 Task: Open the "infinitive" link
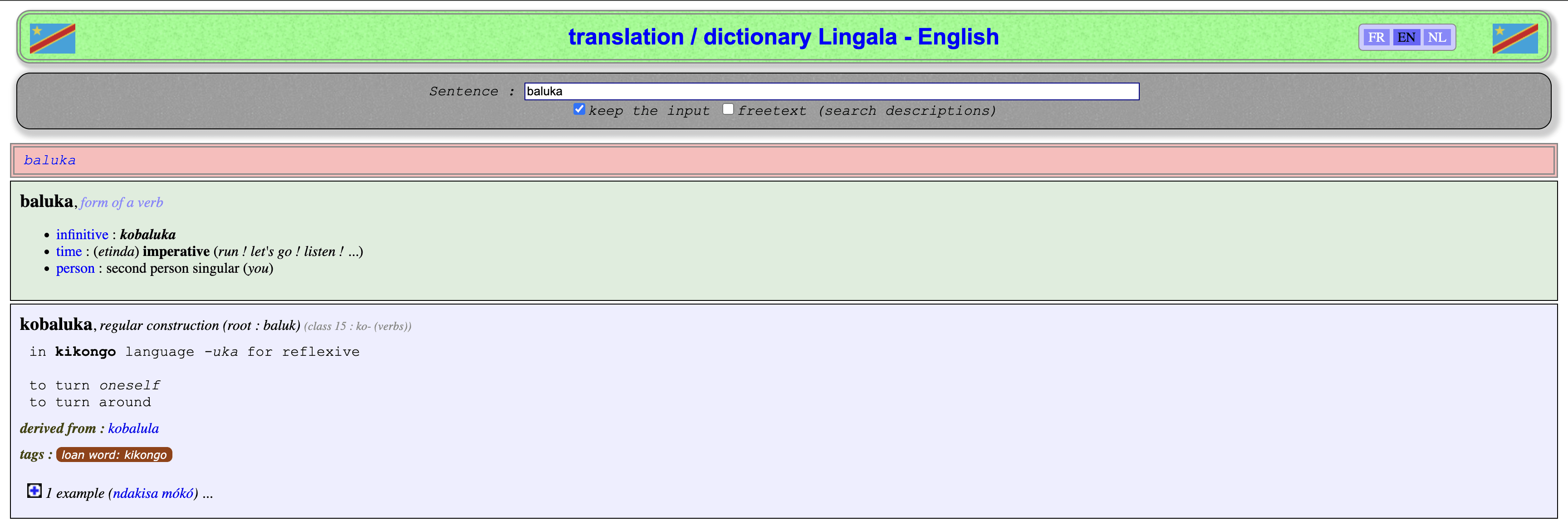(x=82, y=234)
